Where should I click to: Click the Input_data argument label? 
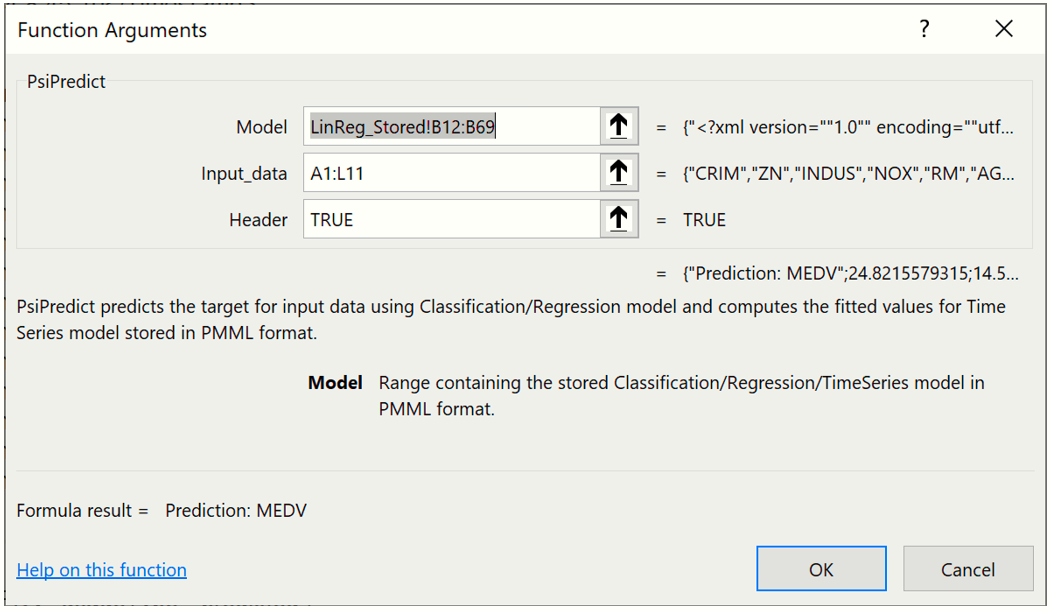coord(244,174)
